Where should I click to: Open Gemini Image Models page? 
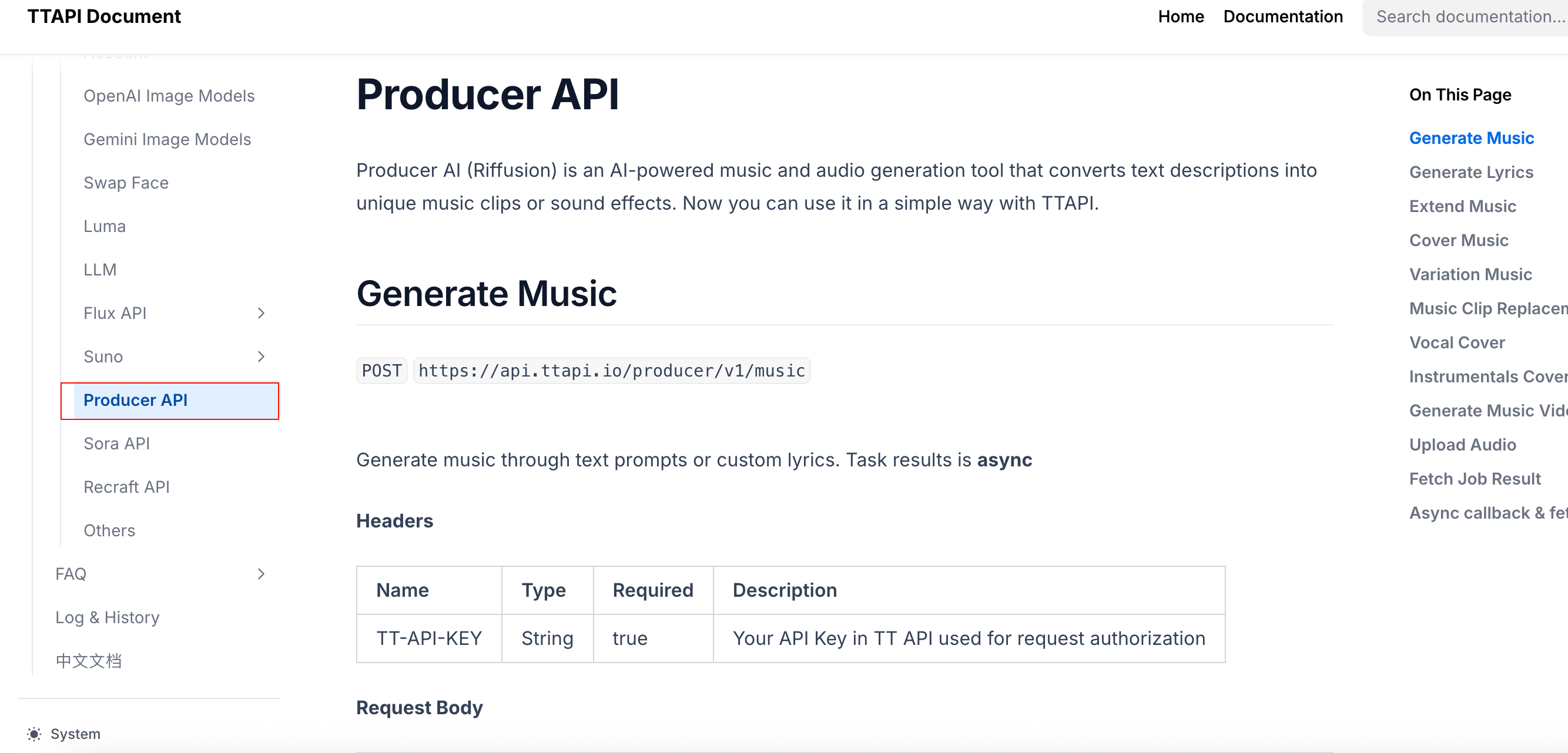click(167, 139)
